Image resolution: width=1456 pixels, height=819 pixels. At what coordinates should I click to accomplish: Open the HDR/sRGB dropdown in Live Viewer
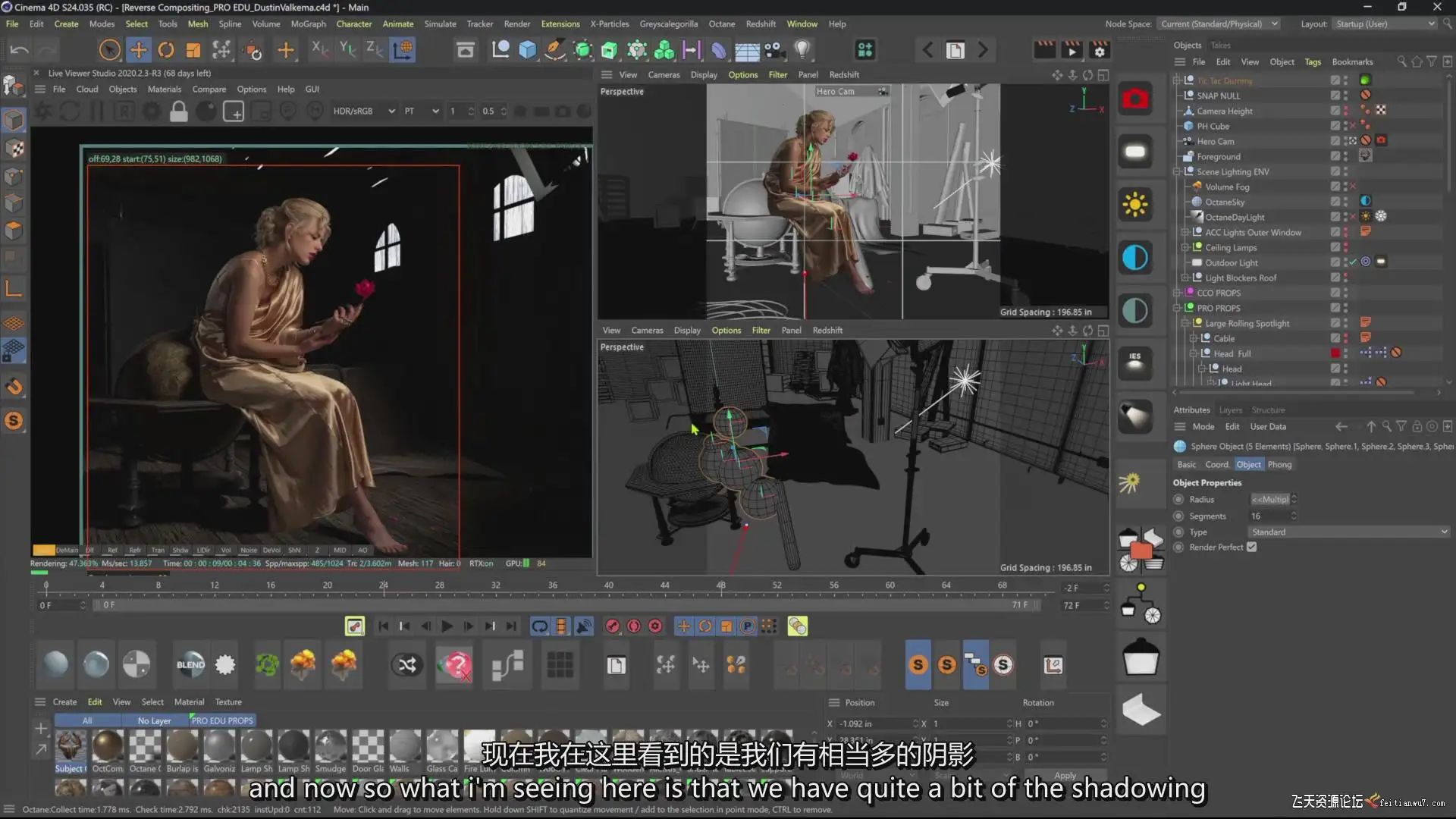pos(364,111)
